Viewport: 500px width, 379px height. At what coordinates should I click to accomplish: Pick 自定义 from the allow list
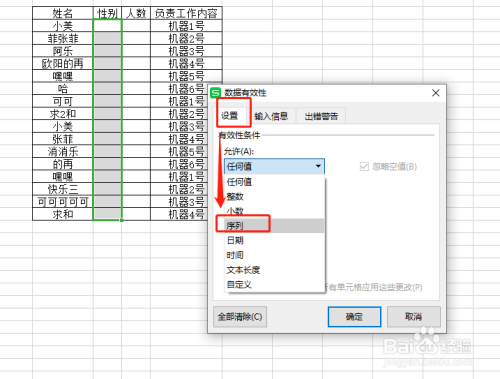pyautogui.click(x=275, y=284)
